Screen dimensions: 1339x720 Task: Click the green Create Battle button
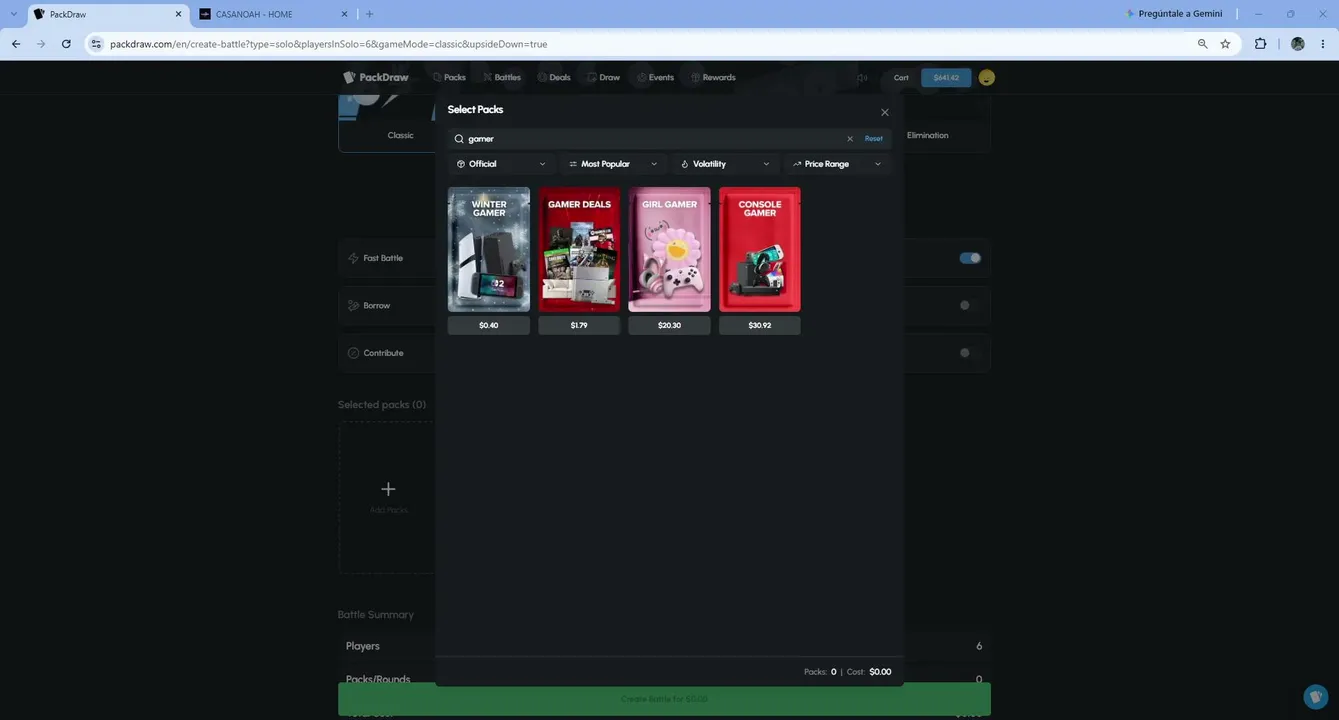pos(664,699)
